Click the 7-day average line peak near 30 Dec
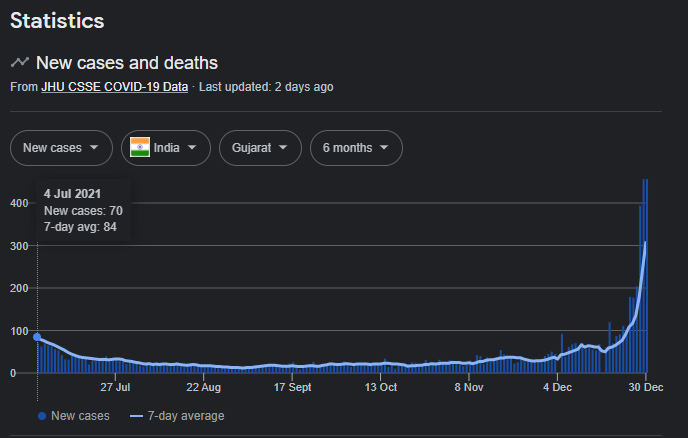This screenshot has height=438, width=688. [x=645, y=242]
